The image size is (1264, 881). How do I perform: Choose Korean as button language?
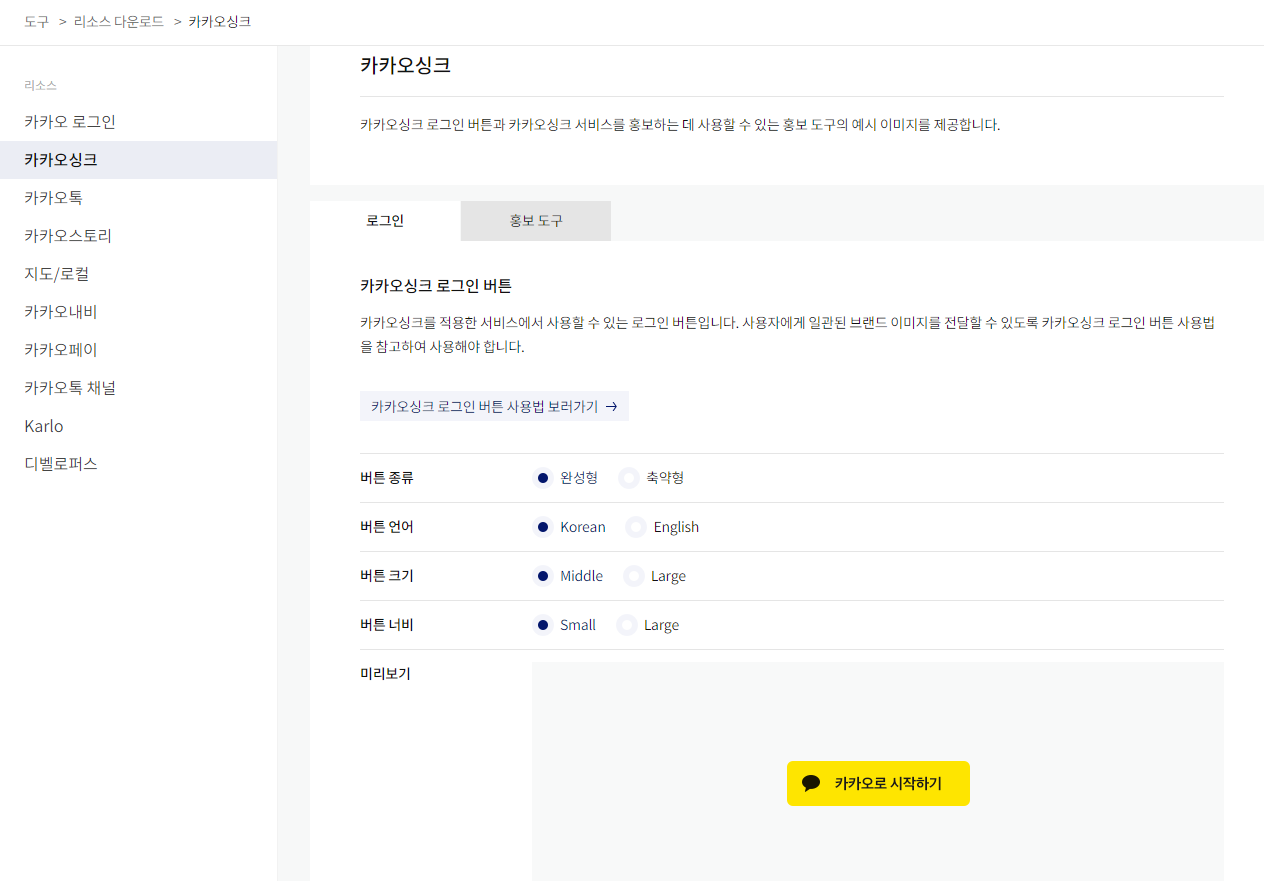[x=543, y=527]
